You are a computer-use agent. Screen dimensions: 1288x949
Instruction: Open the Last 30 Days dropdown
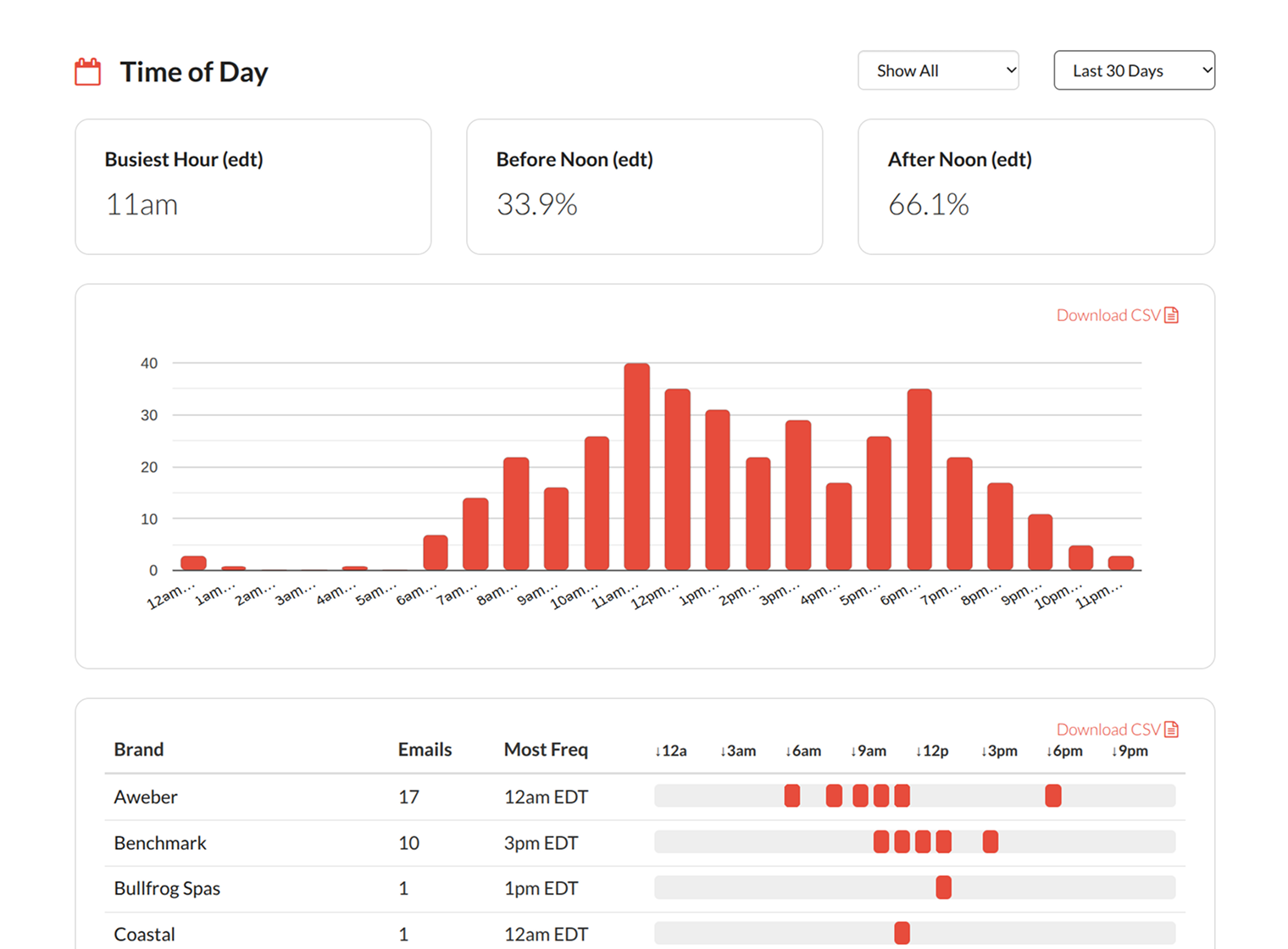1134,70
